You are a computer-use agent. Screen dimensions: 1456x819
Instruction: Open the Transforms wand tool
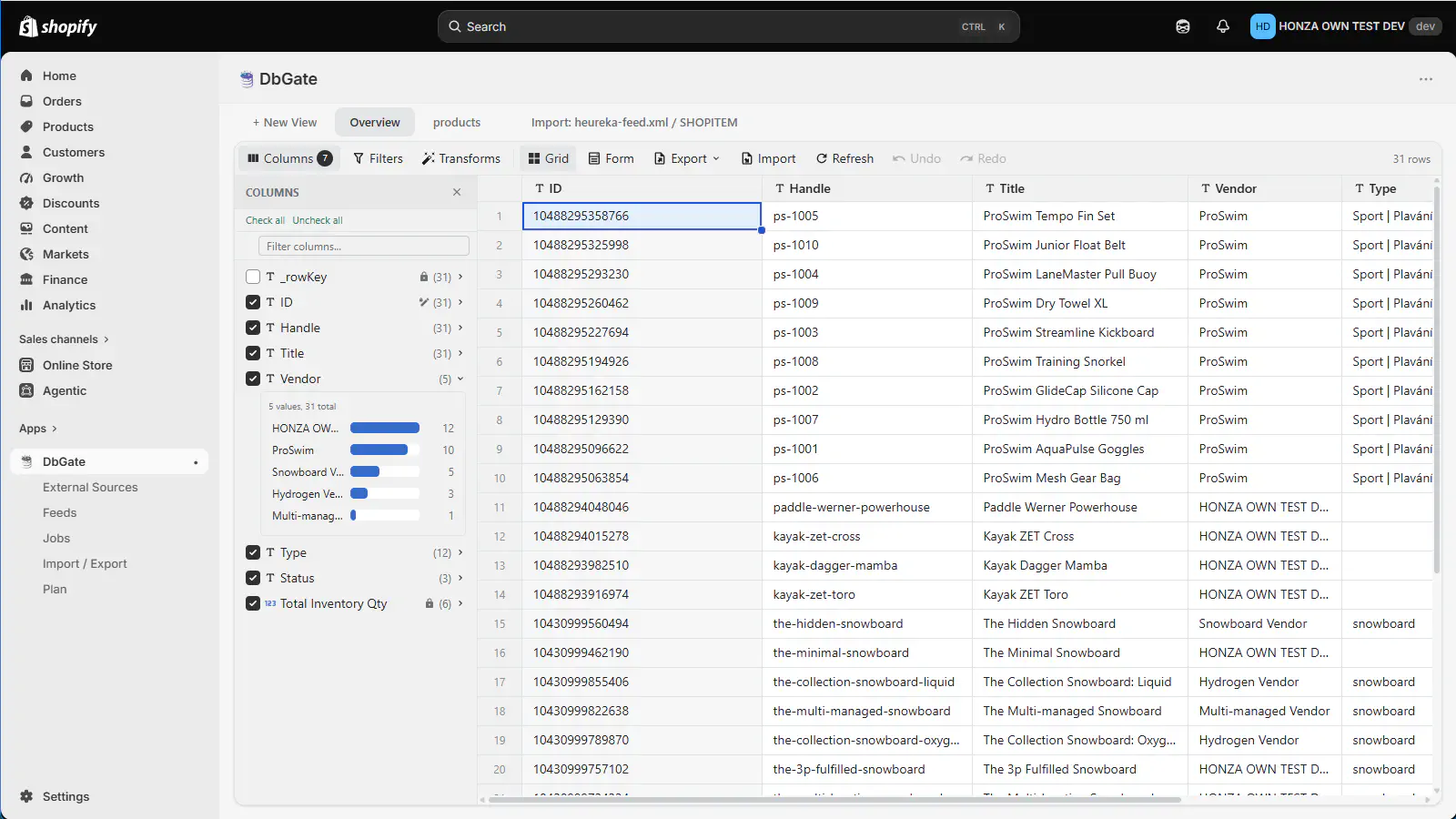click(x=460, y=158)
